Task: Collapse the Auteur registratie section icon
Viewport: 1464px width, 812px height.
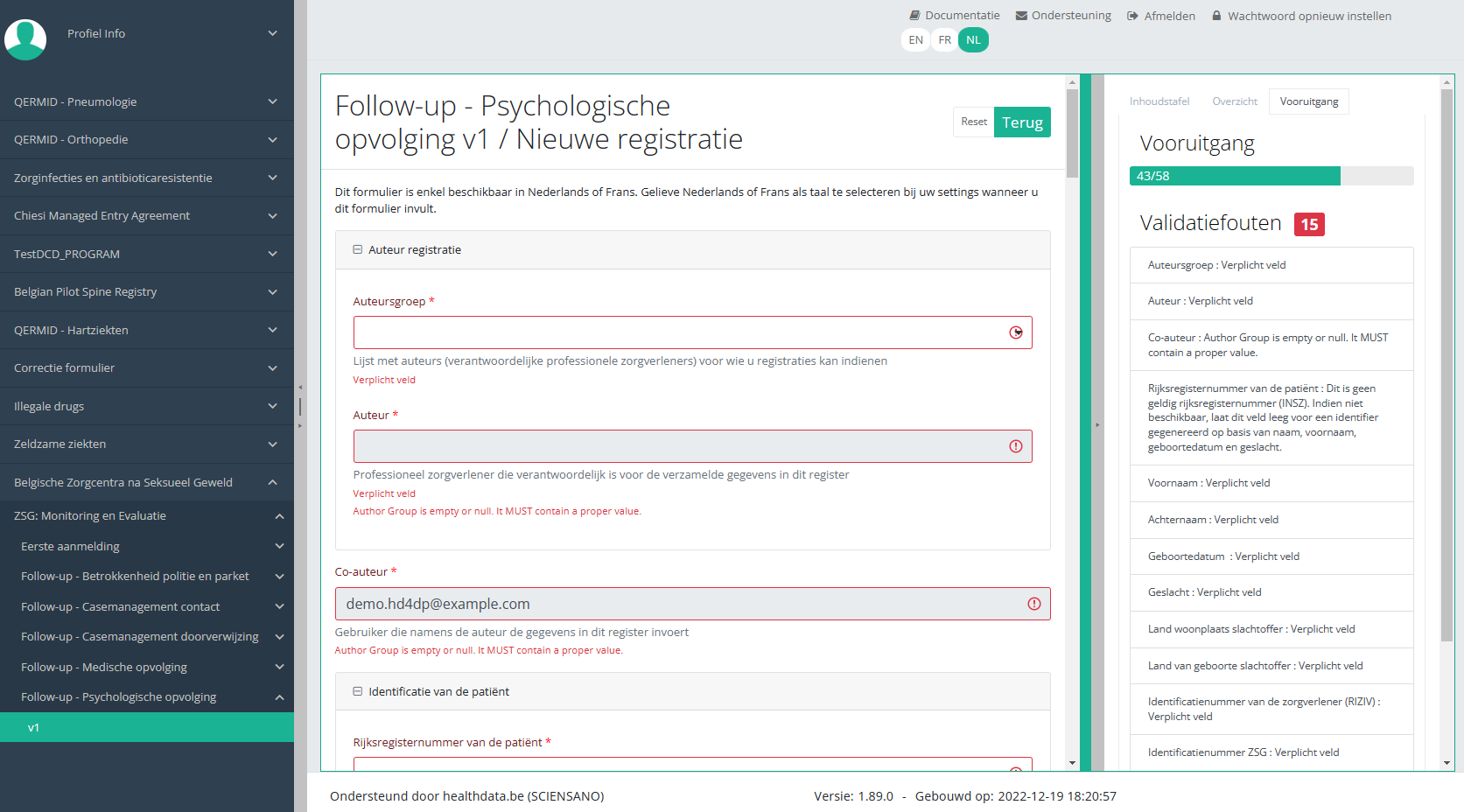Action: click(357, 249)
